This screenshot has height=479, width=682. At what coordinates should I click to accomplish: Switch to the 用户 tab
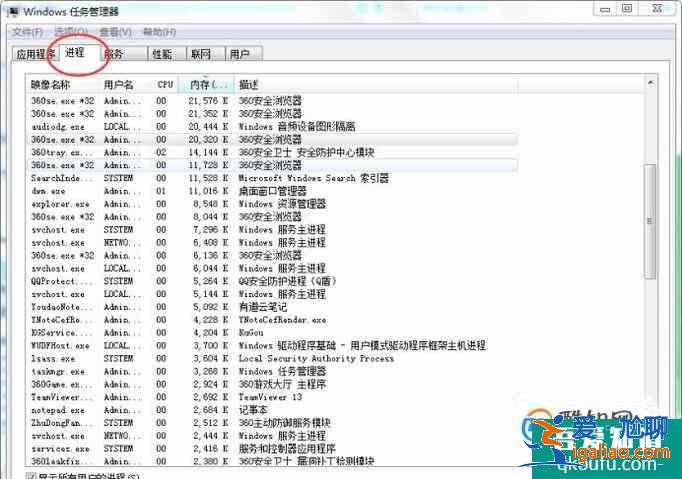click(244, 54)
